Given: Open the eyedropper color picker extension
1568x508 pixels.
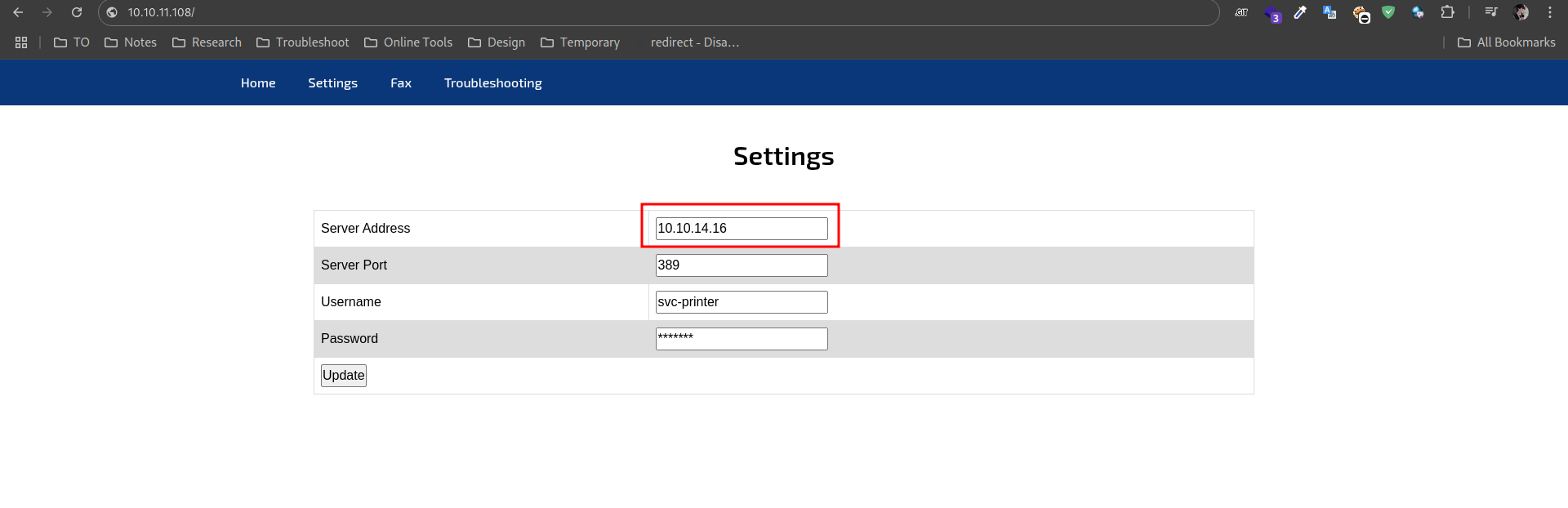Looking at the screenshot, I should (1300, 12).
